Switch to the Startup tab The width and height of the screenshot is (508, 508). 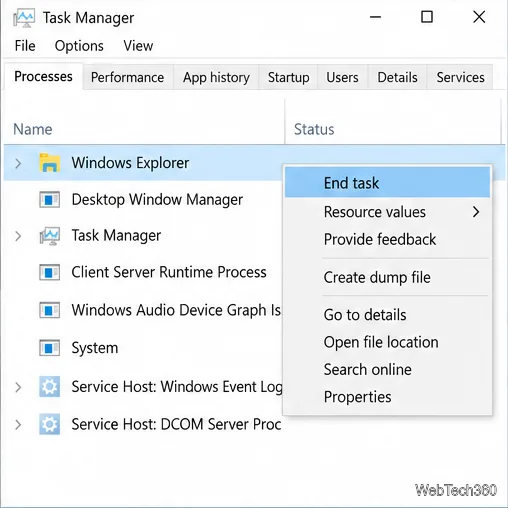coord(288,77)
